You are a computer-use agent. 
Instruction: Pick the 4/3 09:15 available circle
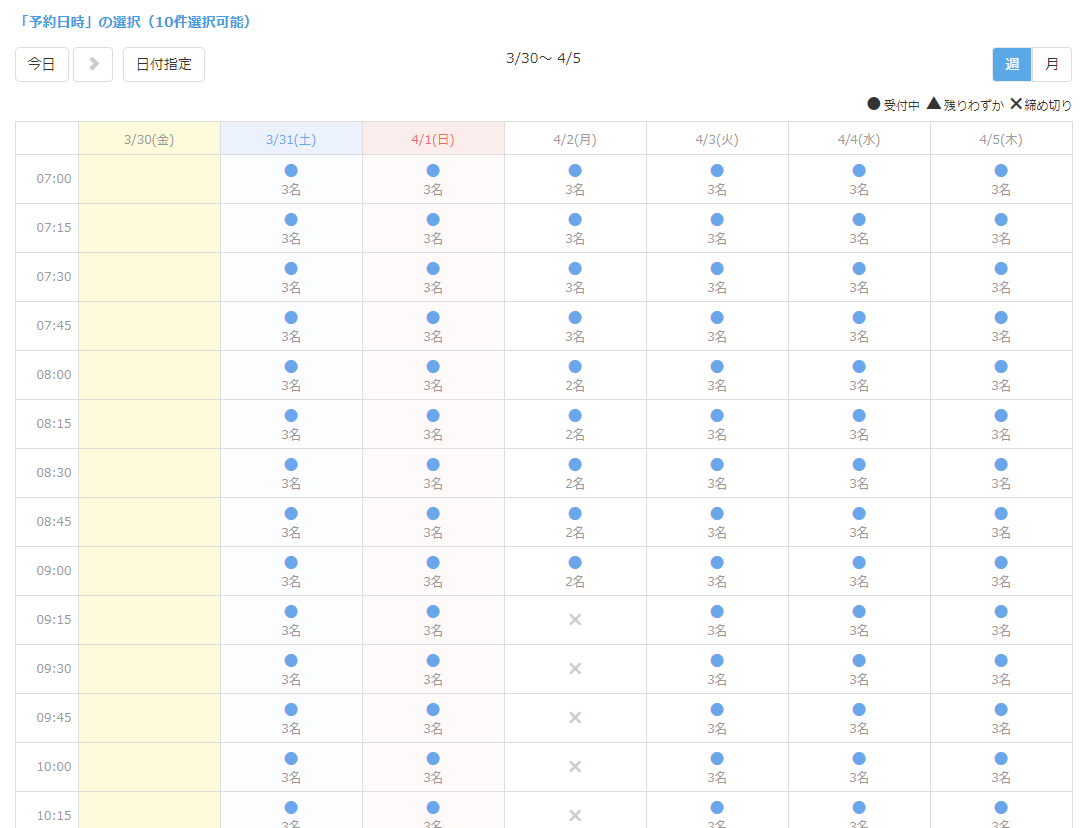point(717,620)
